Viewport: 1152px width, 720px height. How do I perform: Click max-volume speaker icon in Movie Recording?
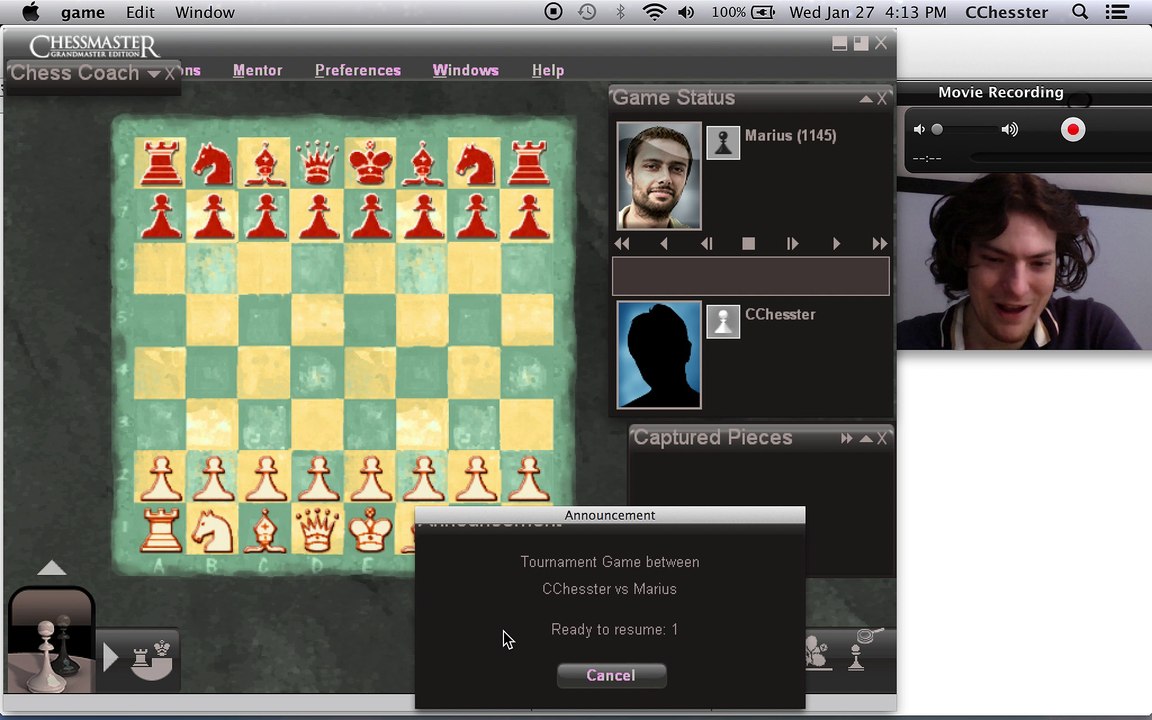click(1010, 129)
